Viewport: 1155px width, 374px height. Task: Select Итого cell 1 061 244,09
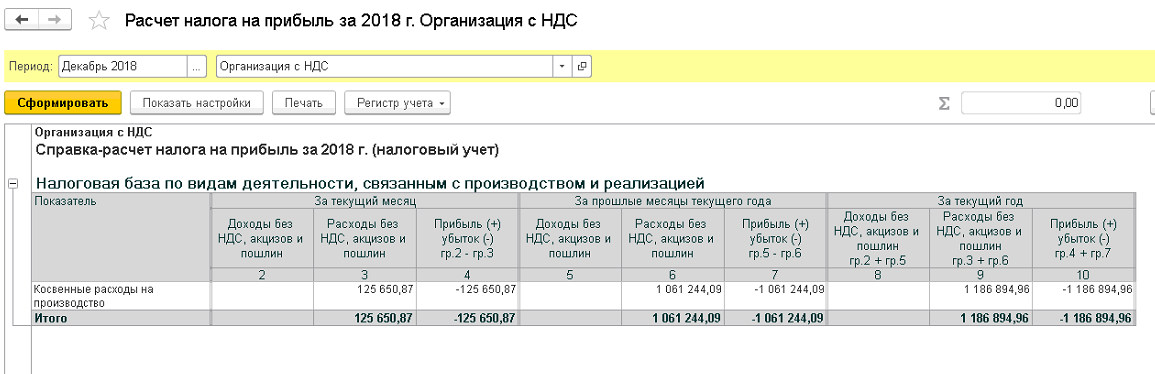673,318
